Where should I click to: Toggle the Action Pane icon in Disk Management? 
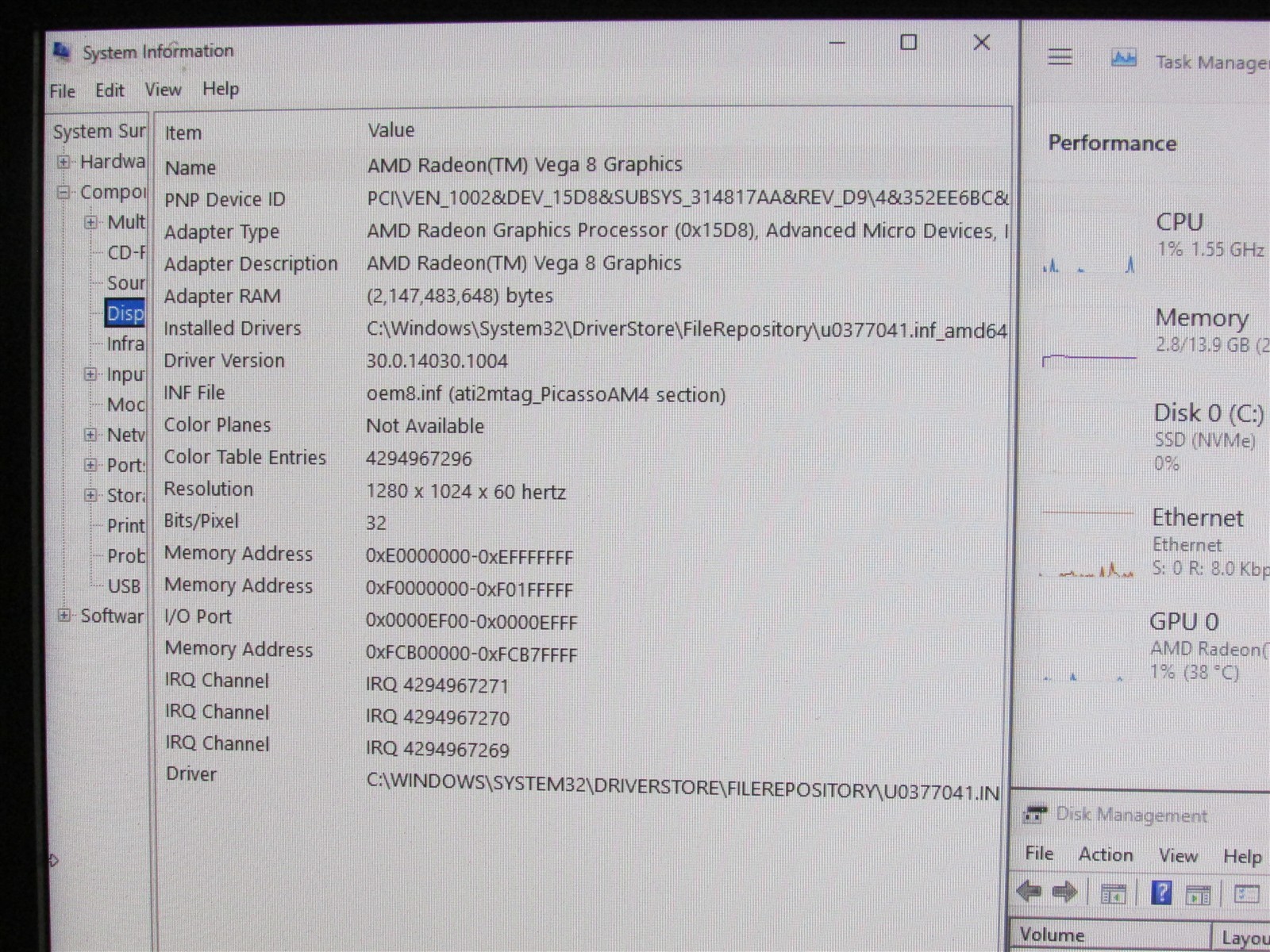point(1198,894)
